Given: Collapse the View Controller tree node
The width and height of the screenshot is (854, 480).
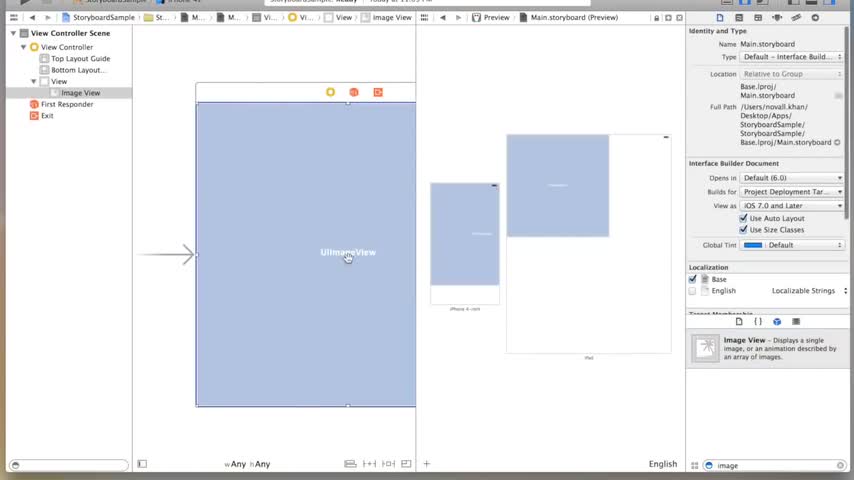Looking at the screenshot, I should click(23, 47).
